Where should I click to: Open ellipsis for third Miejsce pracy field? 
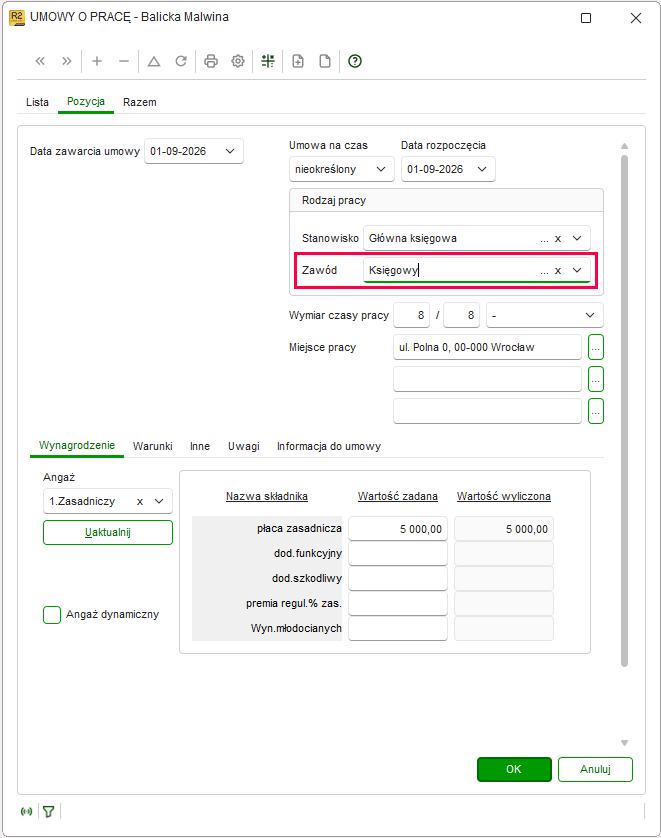[596, 412]
